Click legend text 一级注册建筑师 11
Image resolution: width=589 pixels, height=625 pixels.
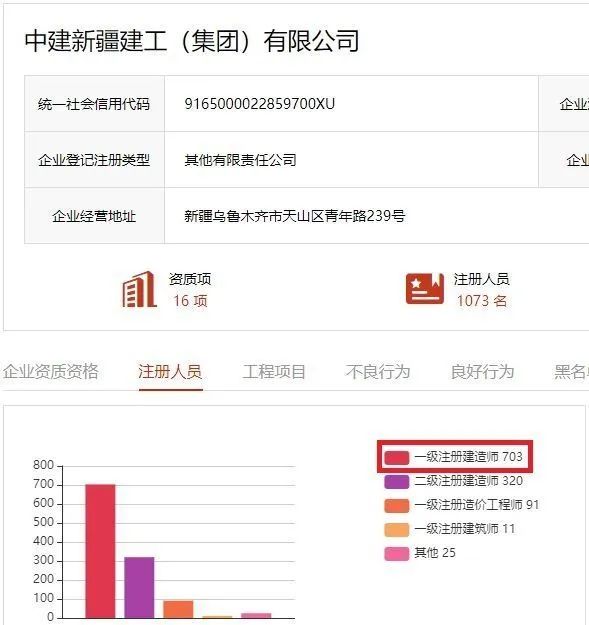click(465, 529)
